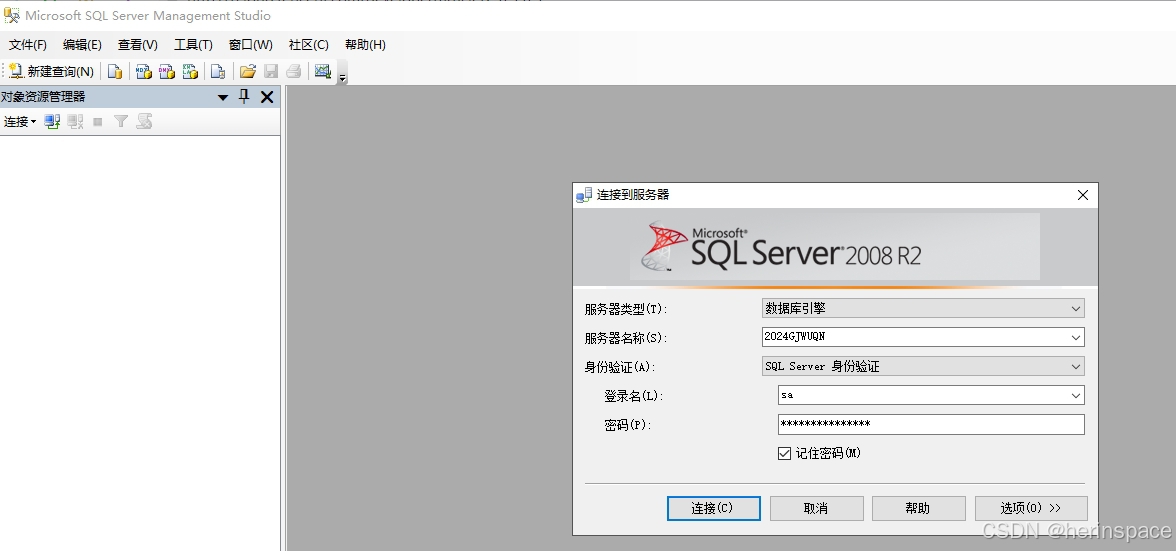Image resolution: width=1176 pixels, height=551 pixels.
Task: Click the Object Explorer script icon
Action: coord(144,121)
